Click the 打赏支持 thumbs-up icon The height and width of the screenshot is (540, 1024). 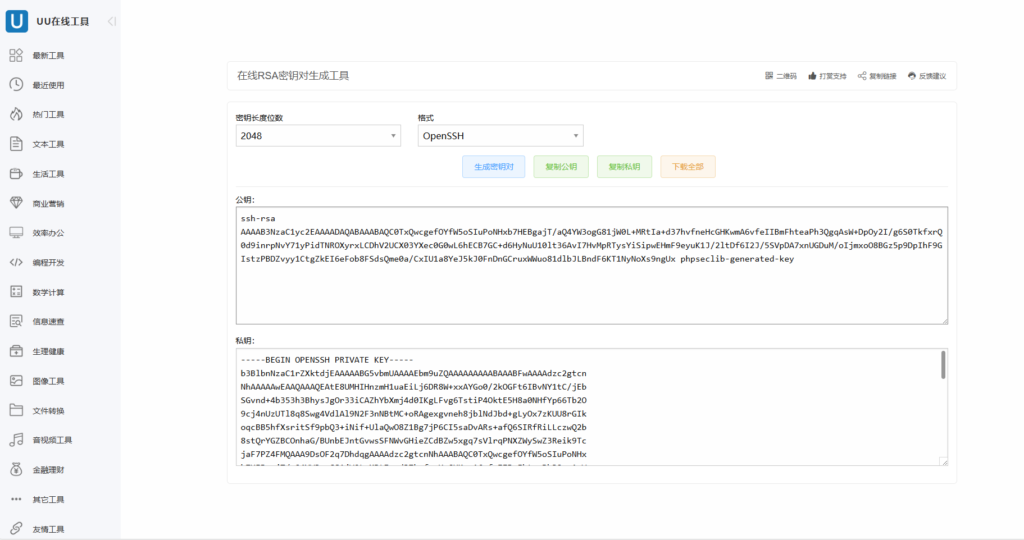pos(812,76)
